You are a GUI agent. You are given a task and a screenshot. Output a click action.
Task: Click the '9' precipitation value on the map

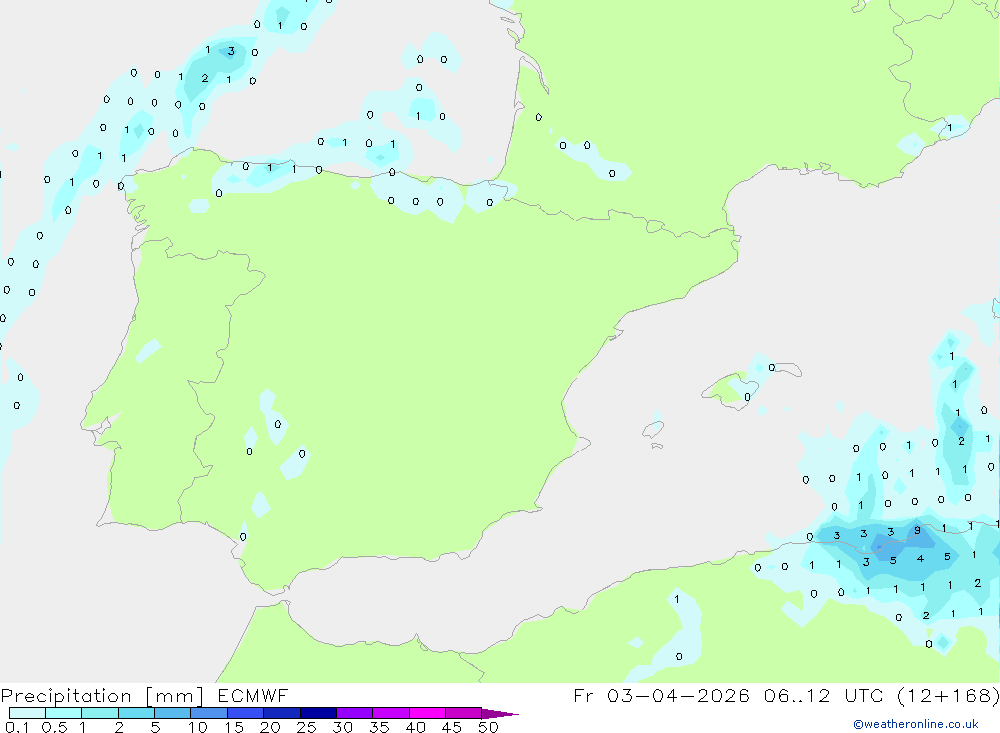click(917, 530)
